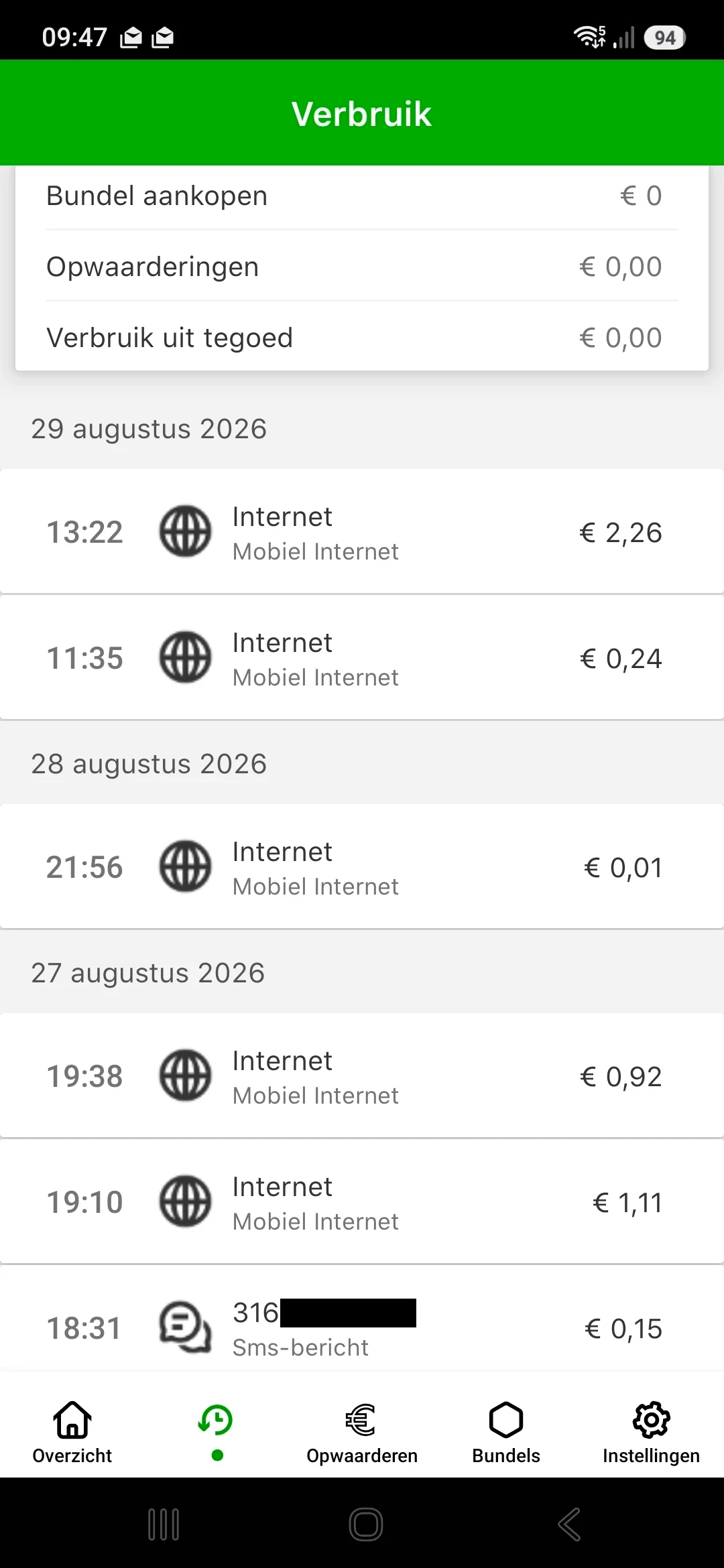
Task: Open recent apps navigation button
Action: pos(163,1524)
